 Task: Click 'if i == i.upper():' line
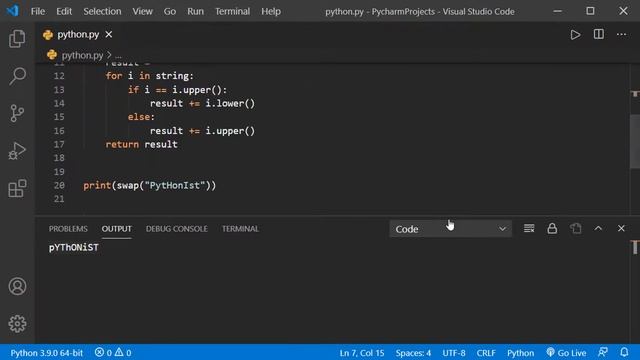177,90
